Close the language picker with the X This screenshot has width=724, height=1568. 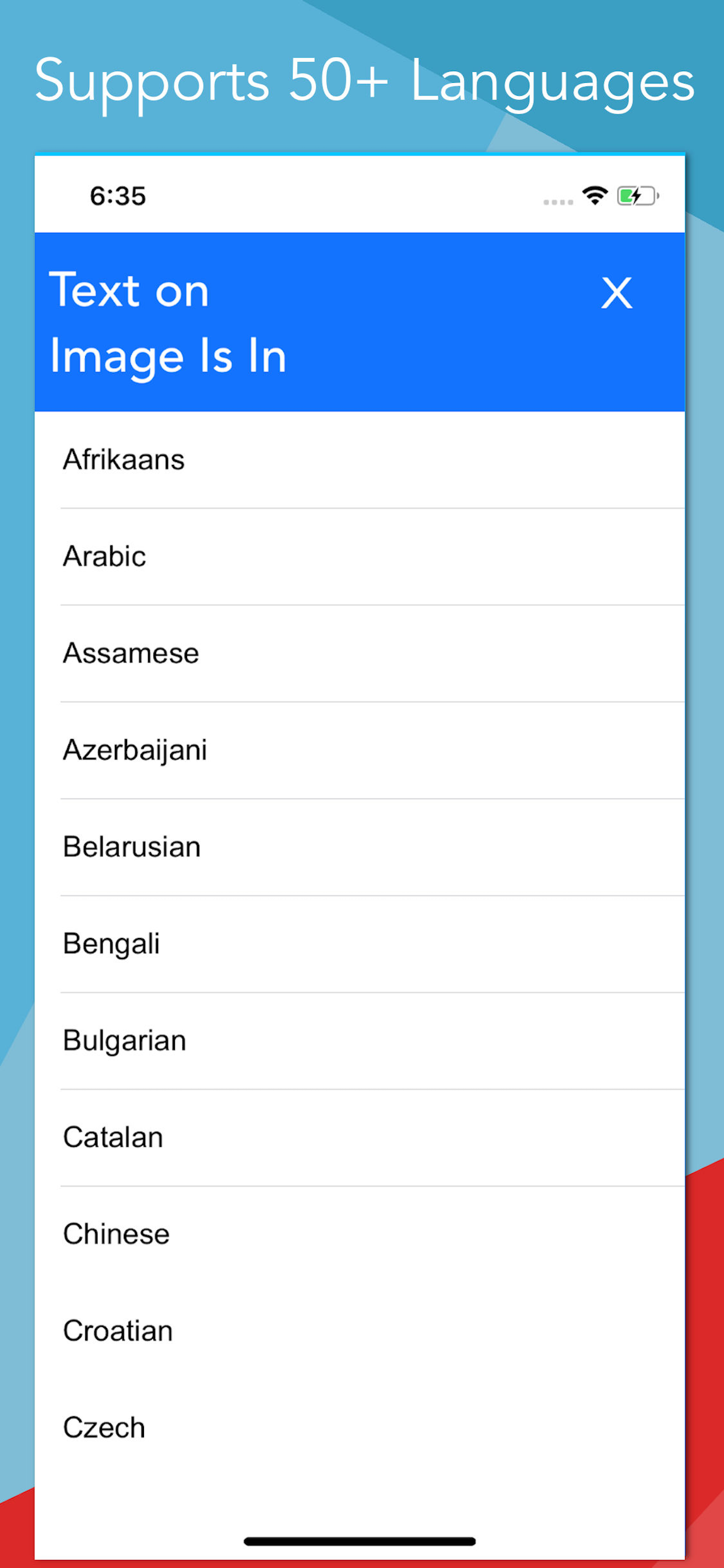click(x=616, y=293)
